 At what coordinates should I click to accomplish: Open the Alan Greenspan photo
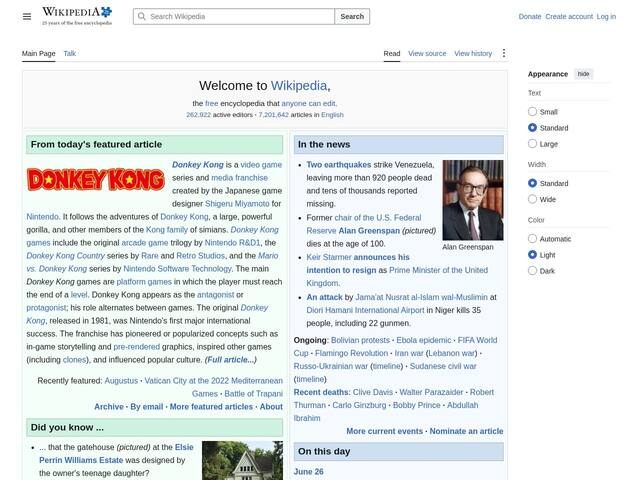(x=473, y=200)
